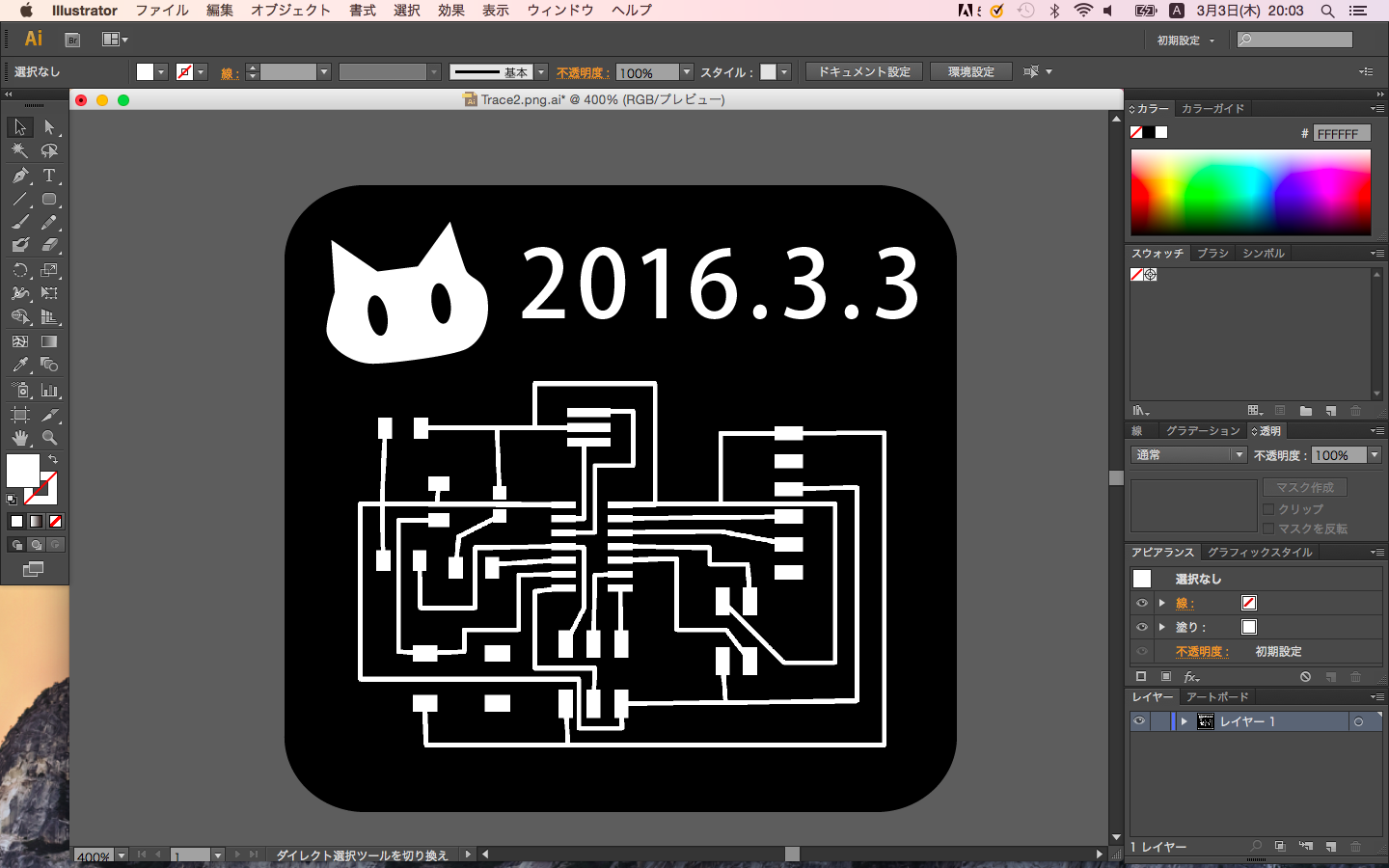Image resolution: width=1389 pixels, height=868 pixels.
Task: Toggle visibility of 線 appearance attribute
Action: (1141, 603)
